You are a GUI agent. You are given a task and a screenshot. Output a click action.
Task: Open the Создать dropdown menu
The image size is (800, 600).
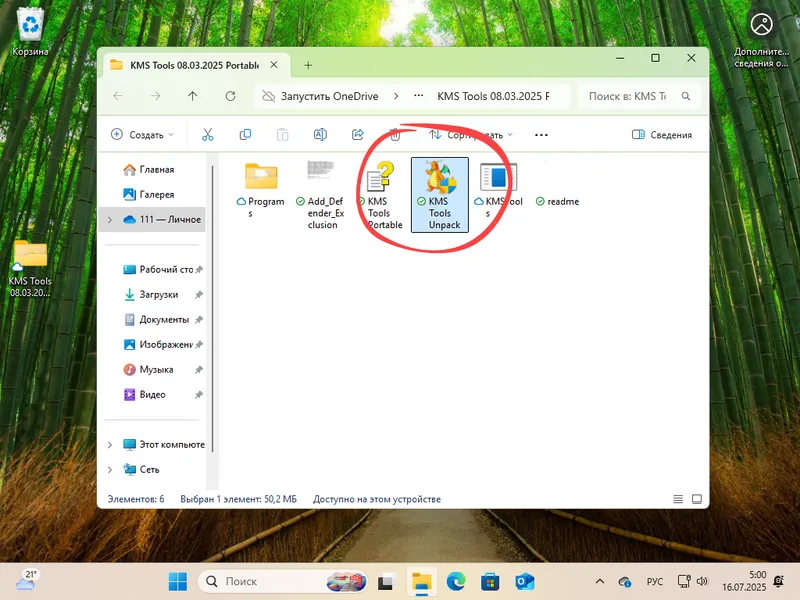coord(142,134)
